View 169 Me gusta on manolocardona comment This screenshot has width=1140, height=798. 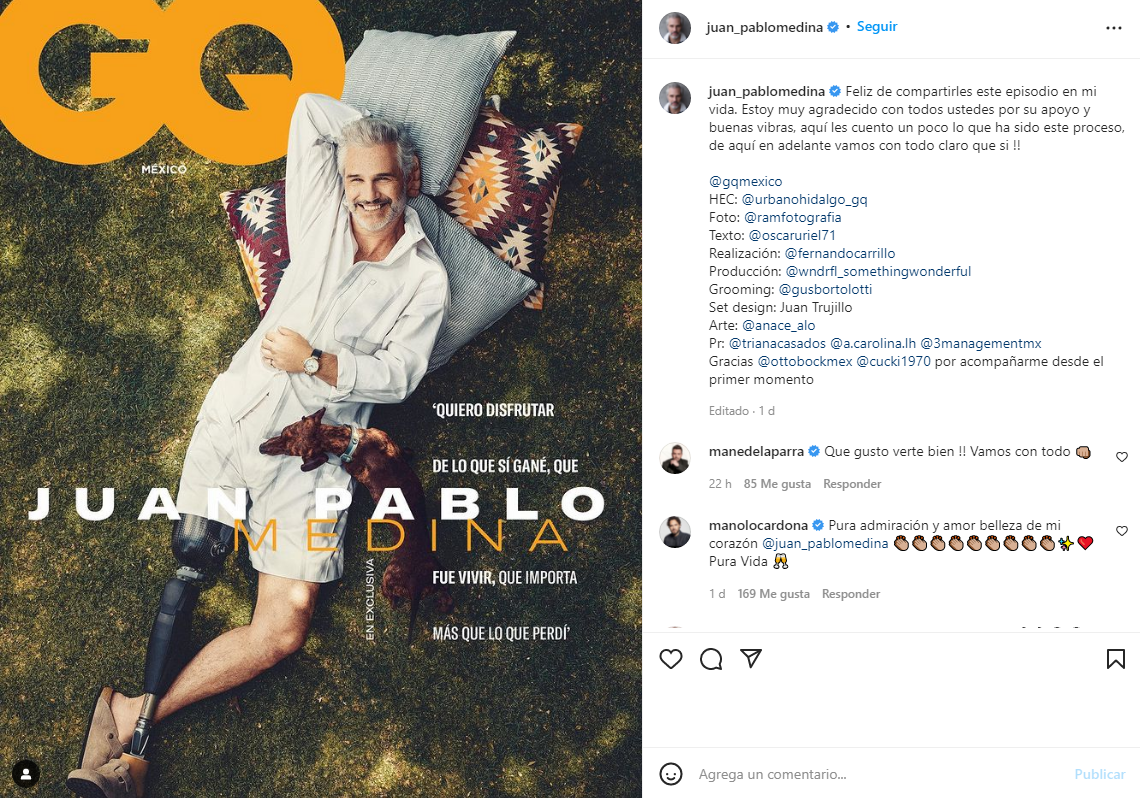(774, 594)
